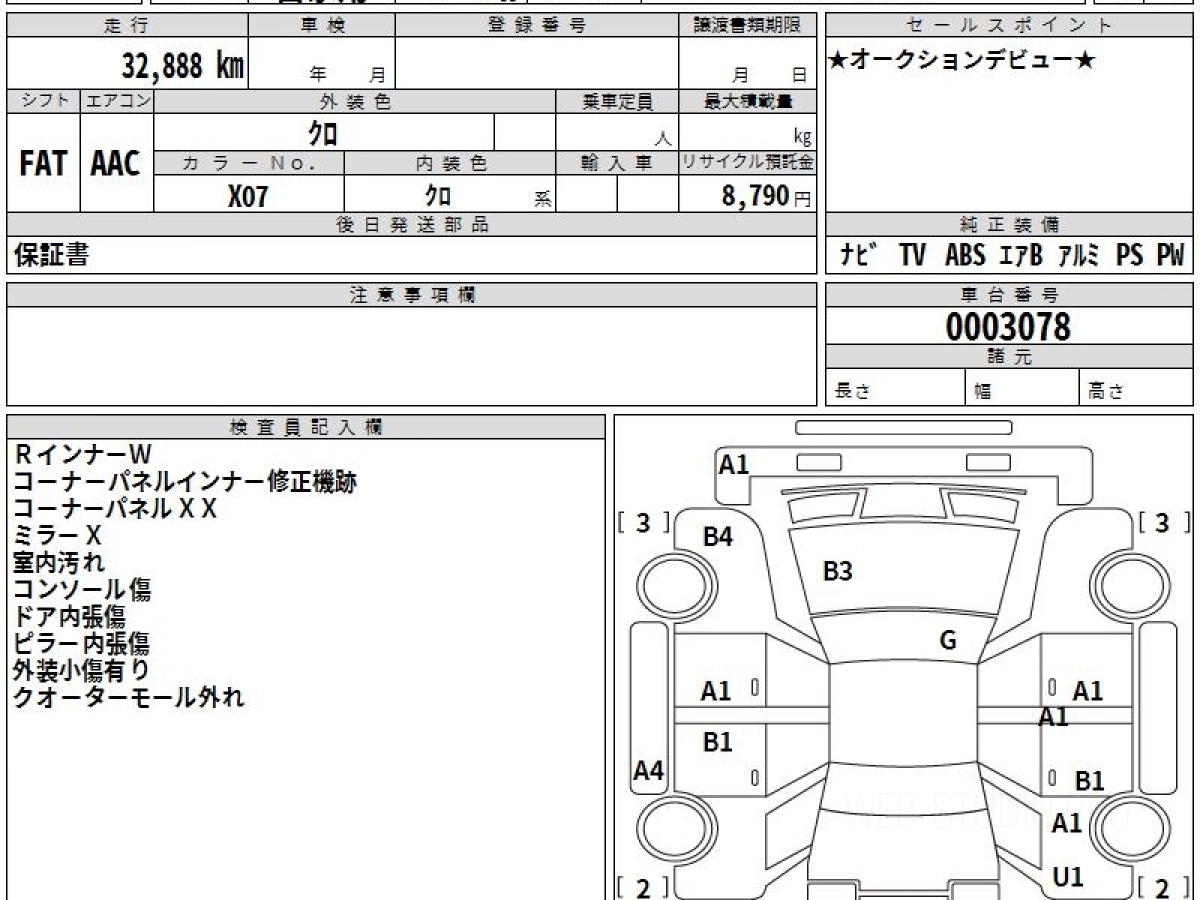Select the 保証書 entry

tap(51, 256)
